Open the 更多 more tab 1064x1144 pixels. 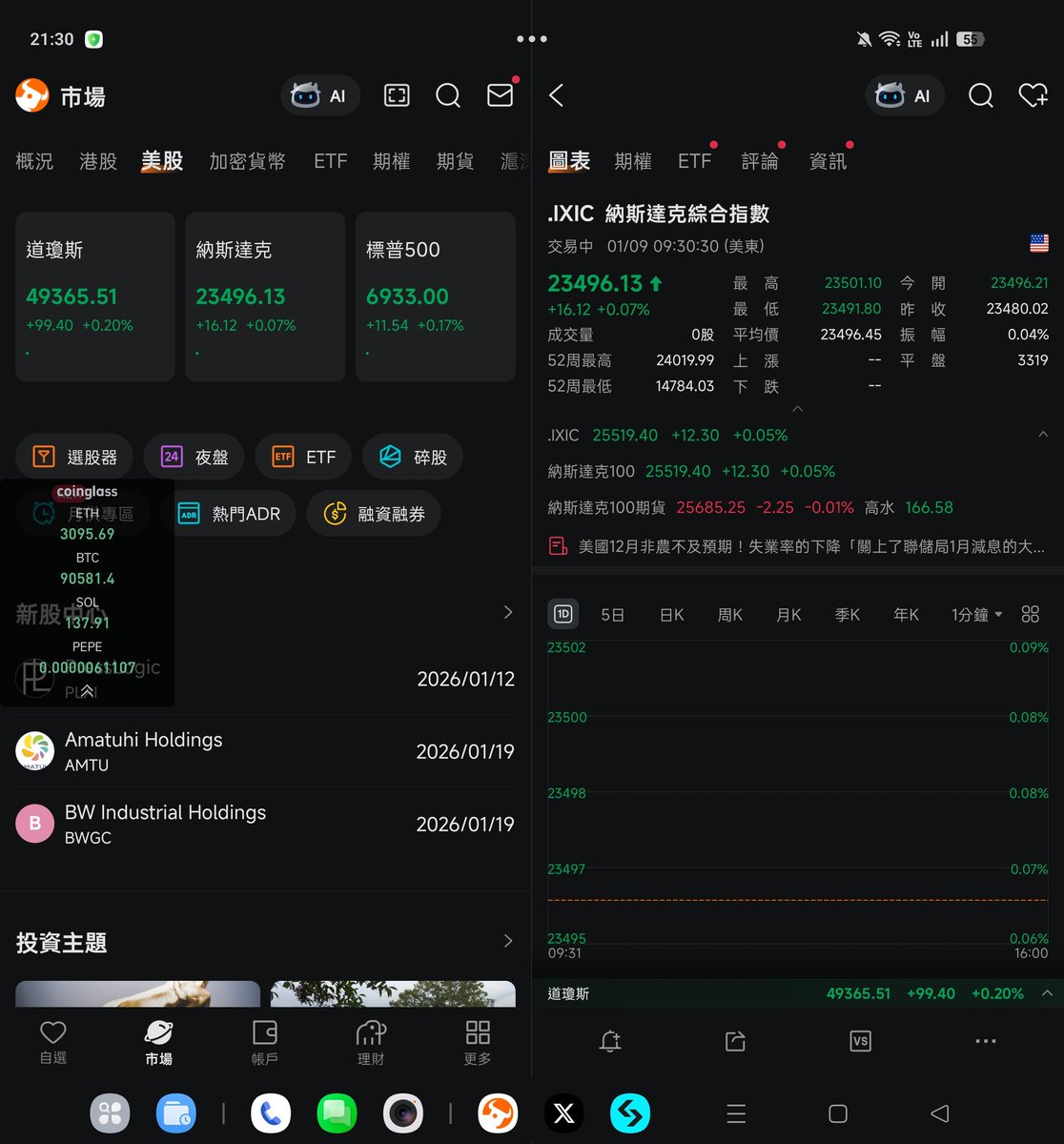pyautogui.click(x=478, y=1043)
